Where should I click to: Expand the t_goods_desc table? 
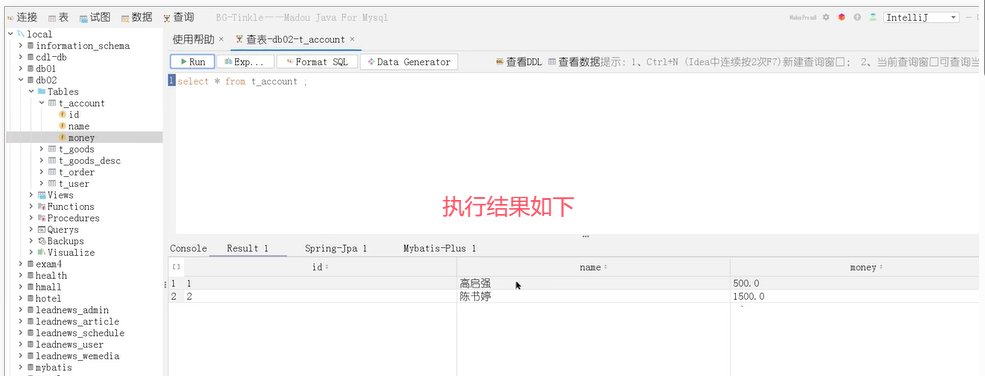point(42,161)
